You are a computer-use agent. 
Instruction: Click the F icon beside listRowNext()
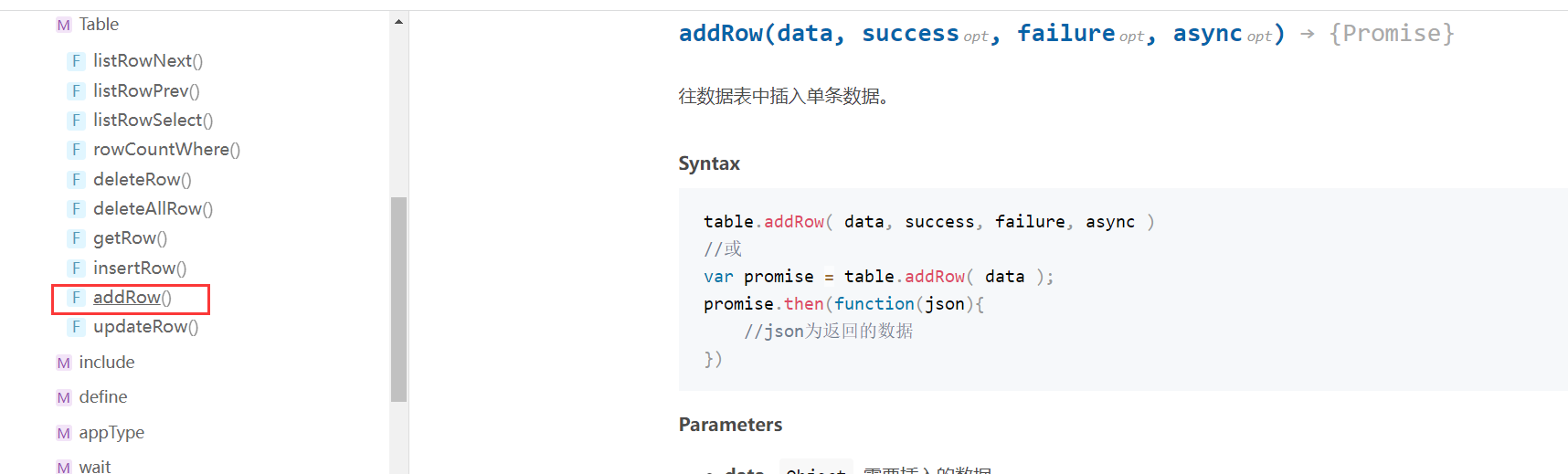[77, 61]
